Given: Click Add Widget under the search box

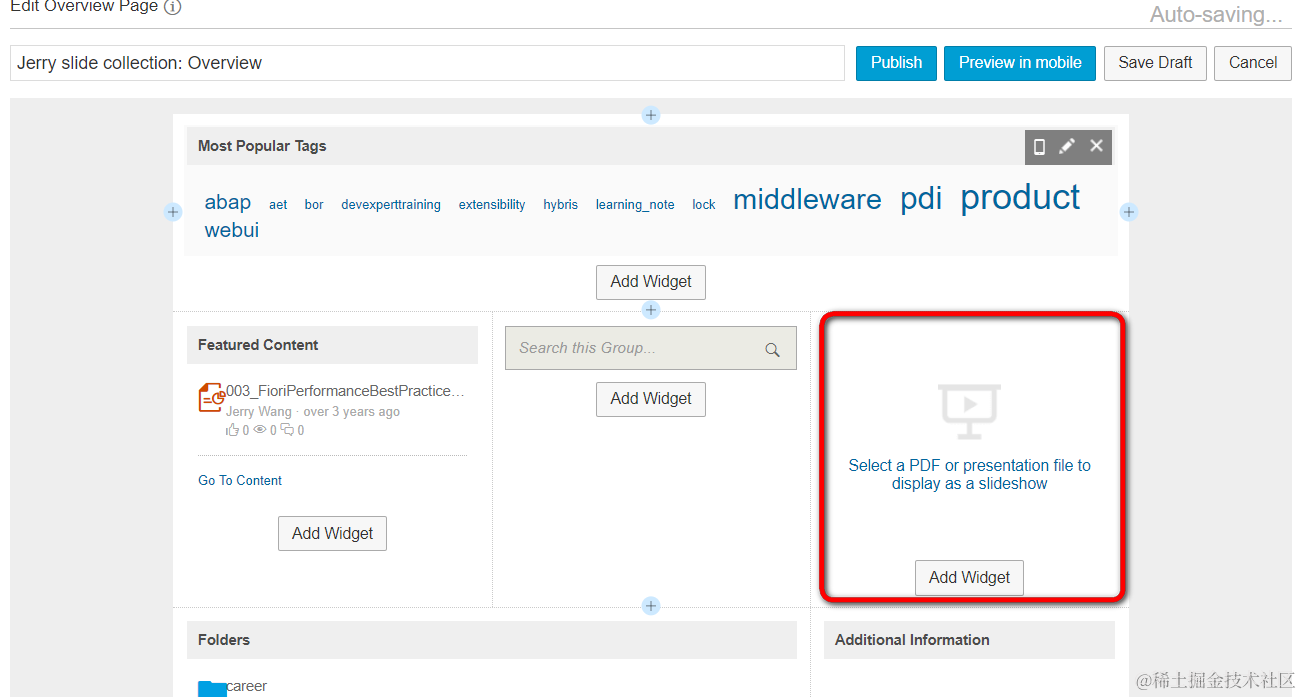Looking at the screenshot, I should click(x=651, y=399).
